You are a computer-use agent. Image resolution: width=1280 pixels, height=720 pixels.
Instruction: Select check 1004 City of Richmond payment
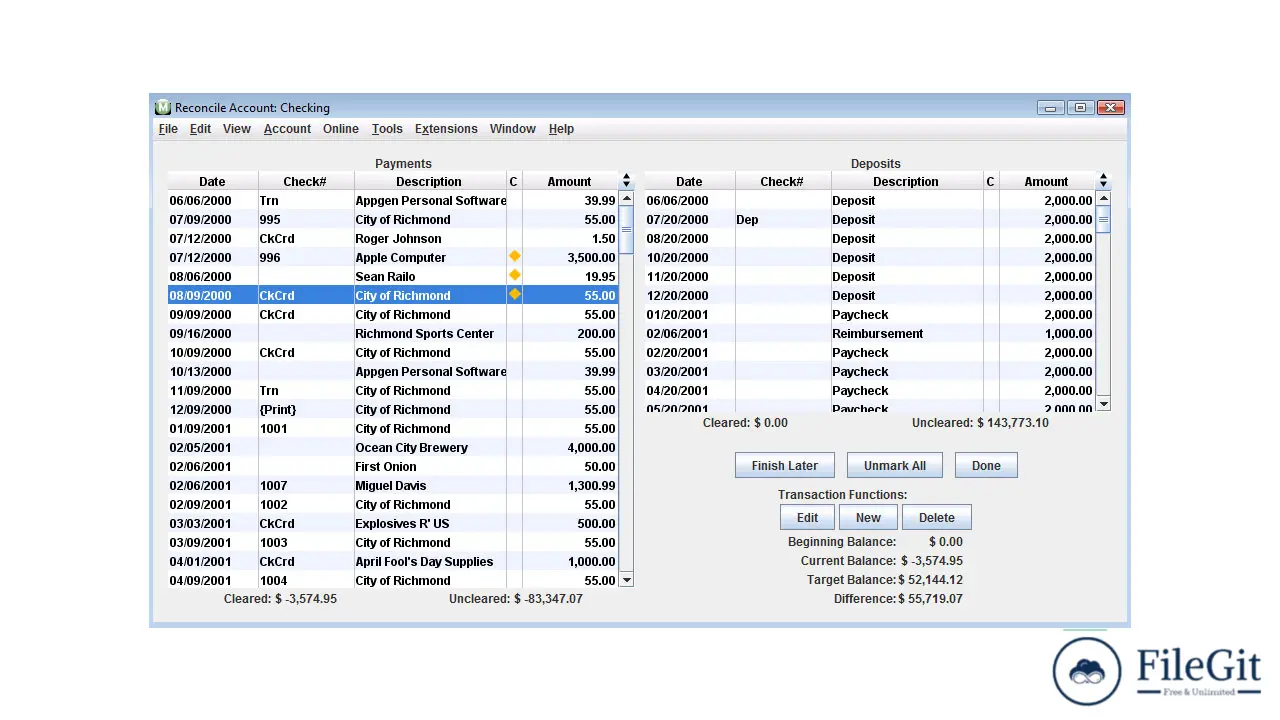coord(393,580)
